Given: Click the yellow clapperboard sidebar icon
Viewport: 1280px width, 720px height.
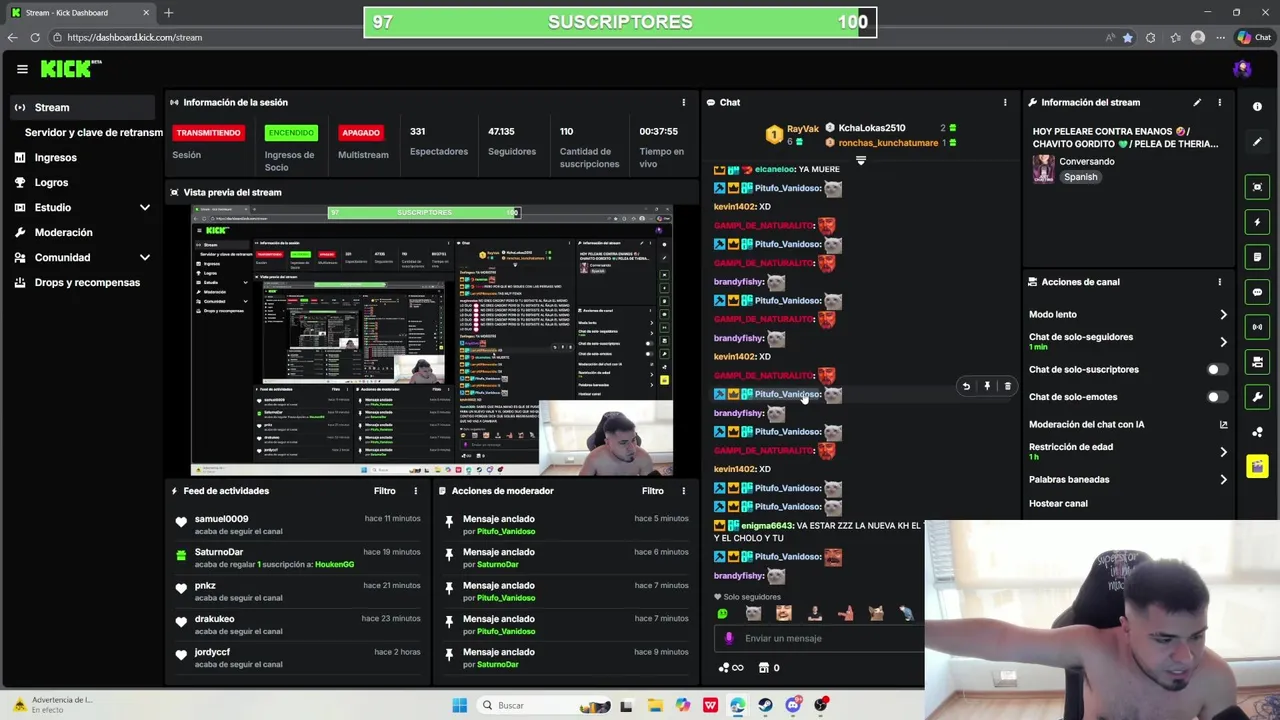Looking at the screenshot, I should [x=1257, y=467].
